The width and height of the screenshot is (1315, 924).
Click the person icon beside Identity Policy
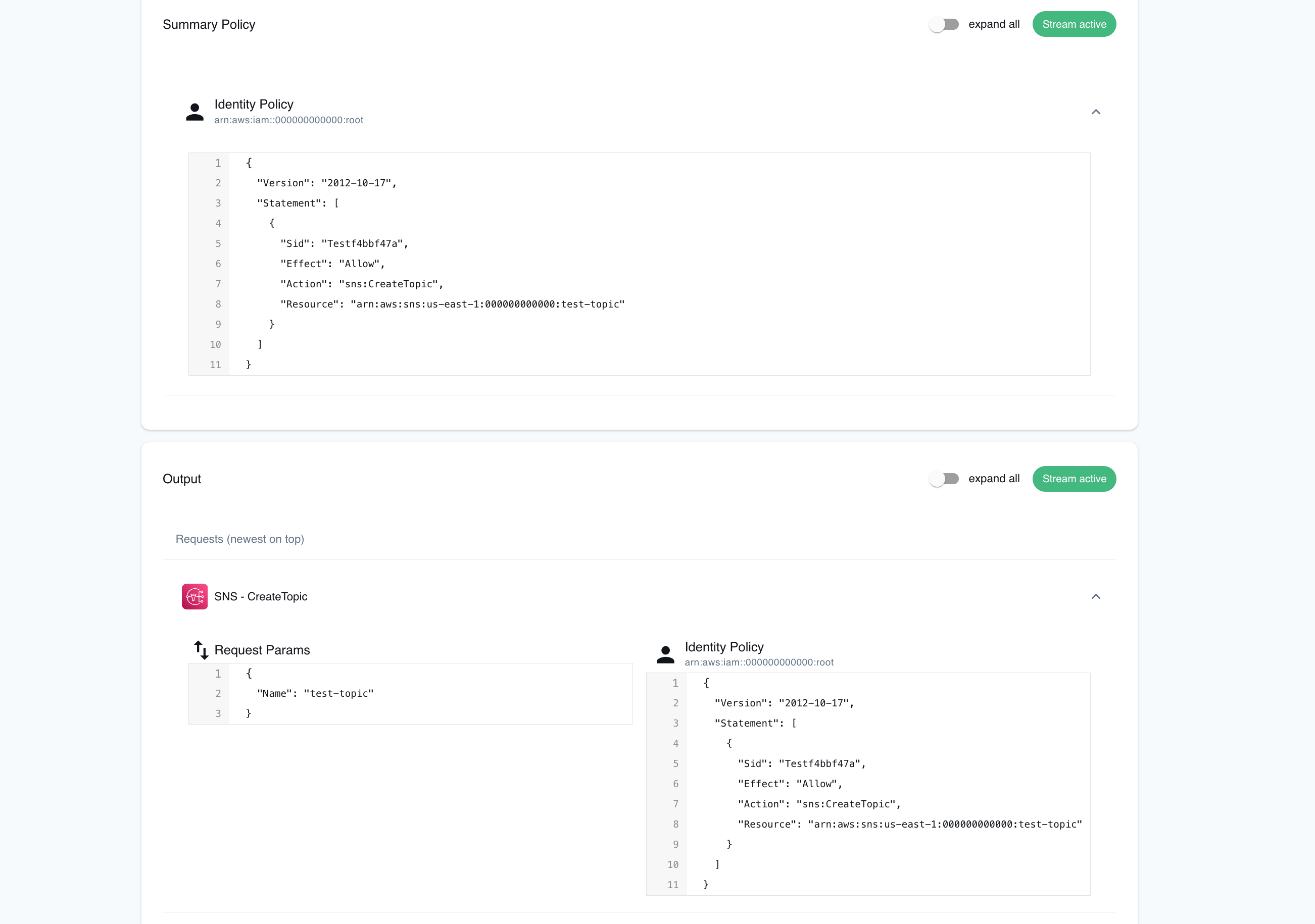(194, 111)
